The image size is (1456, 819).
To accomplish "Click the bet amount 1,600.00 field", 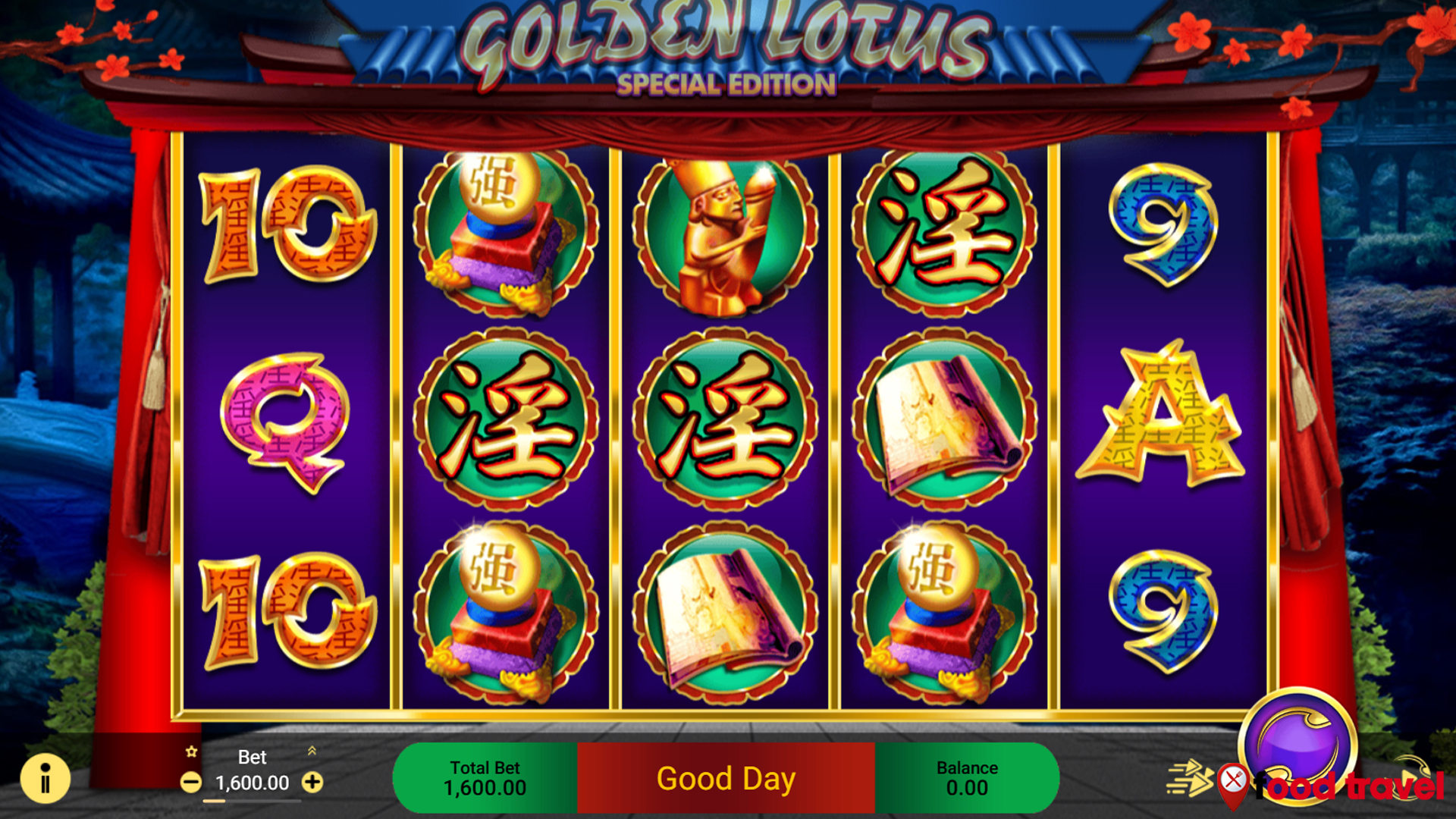I will 252,783.
